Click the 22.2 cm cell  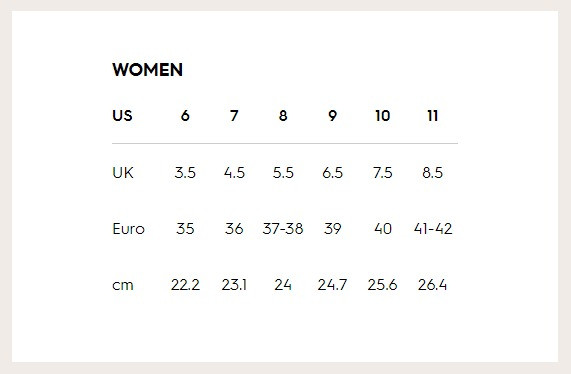[x=185, y=285]
